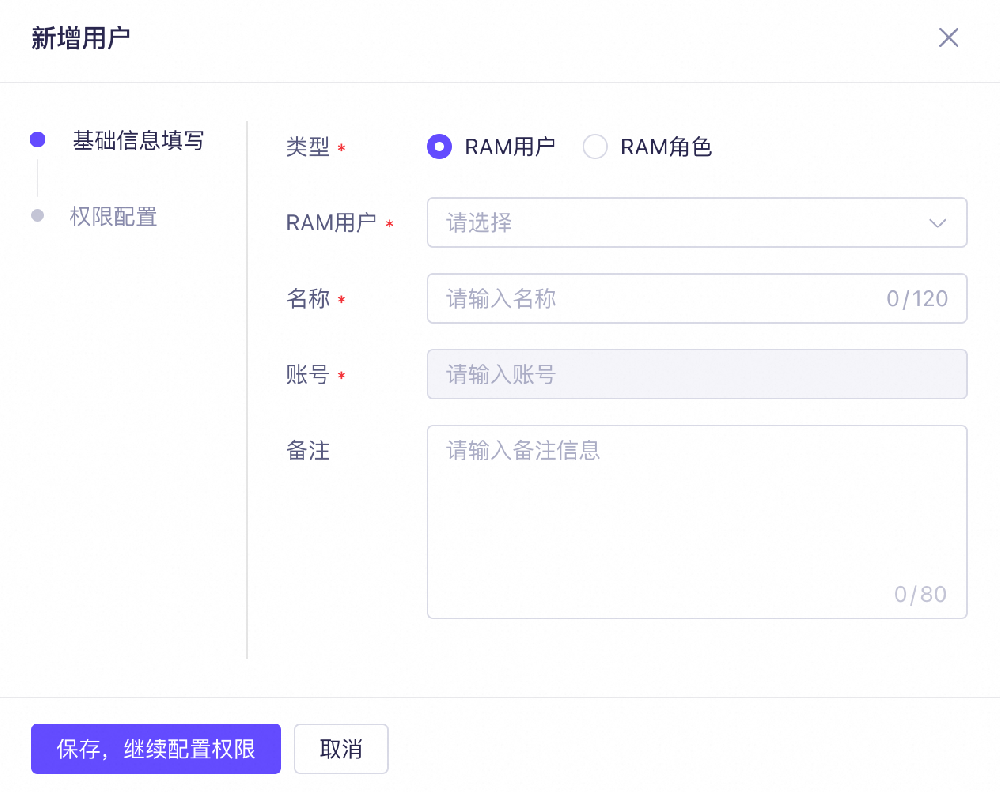Click the 新增用户 dialog title
Screen dimensions: 1000x792
coord(81,38)
